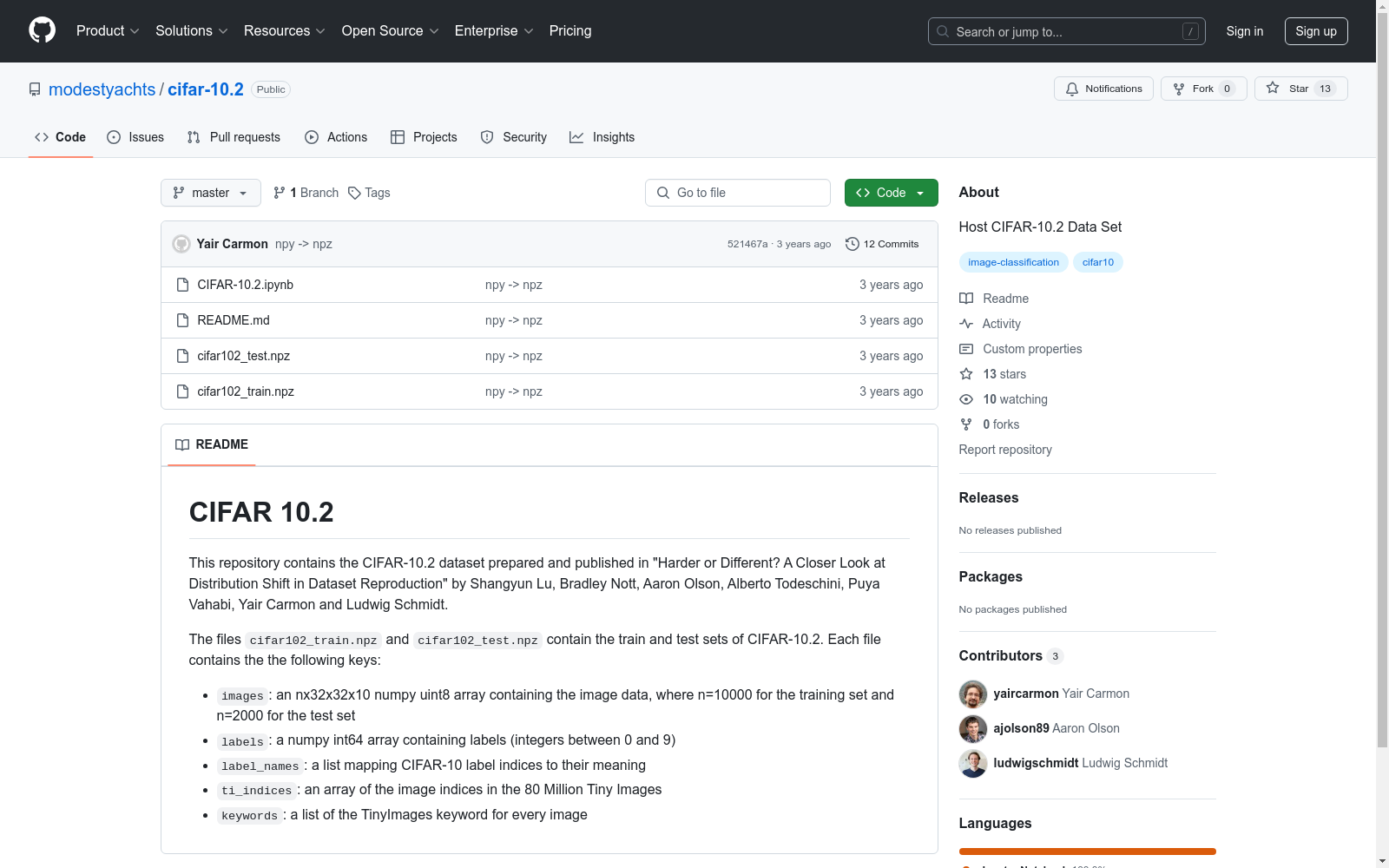Open commit hash 521467a

click(747, 244)
